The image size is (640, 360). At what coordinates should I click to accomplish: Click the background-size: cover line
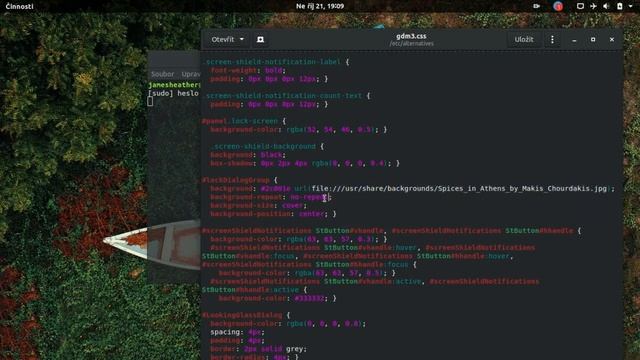[x=258, y=205]
